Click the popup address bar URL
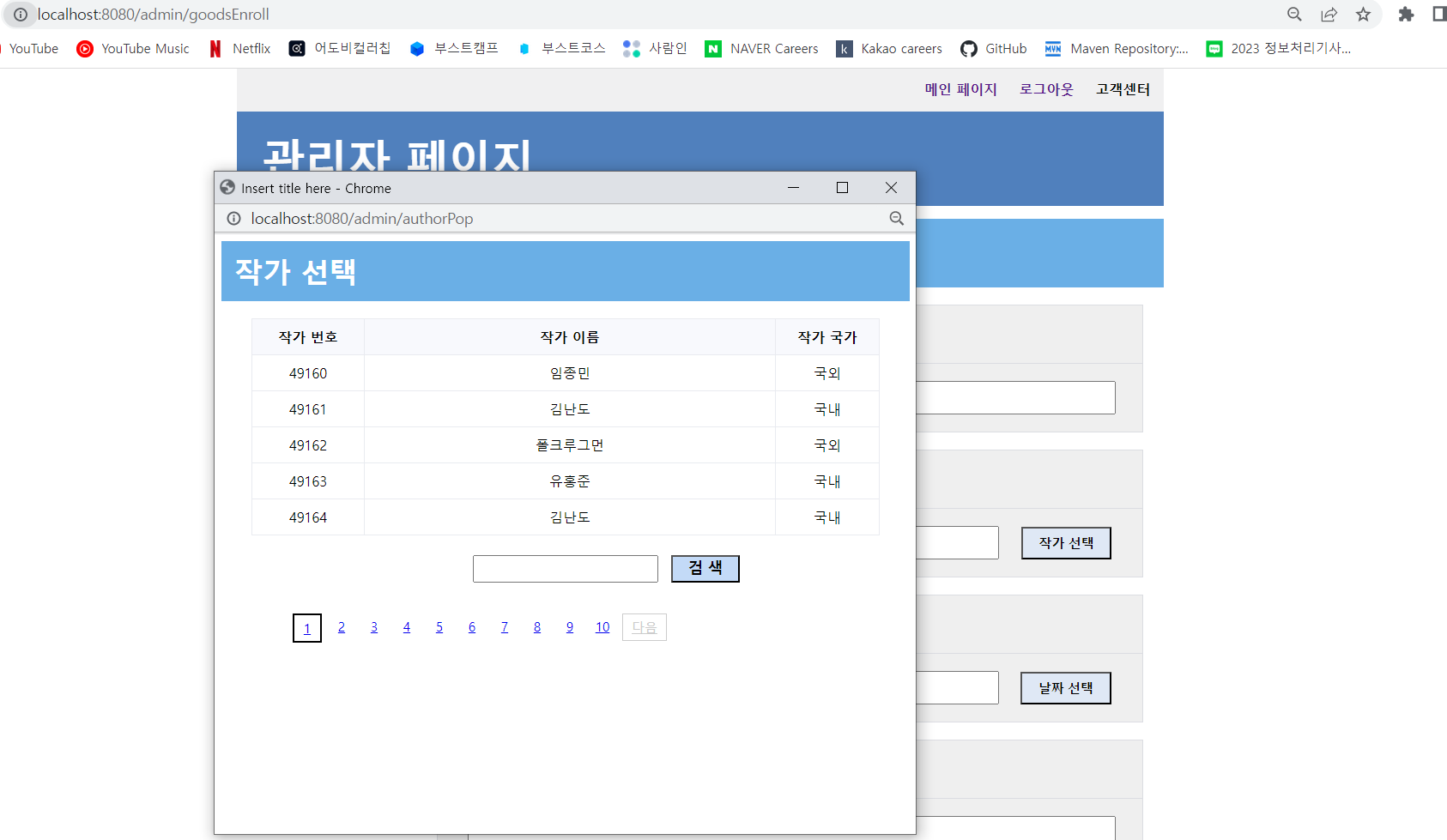The height and width of the screenshot is (840, 1447). [x=362, y=219]
